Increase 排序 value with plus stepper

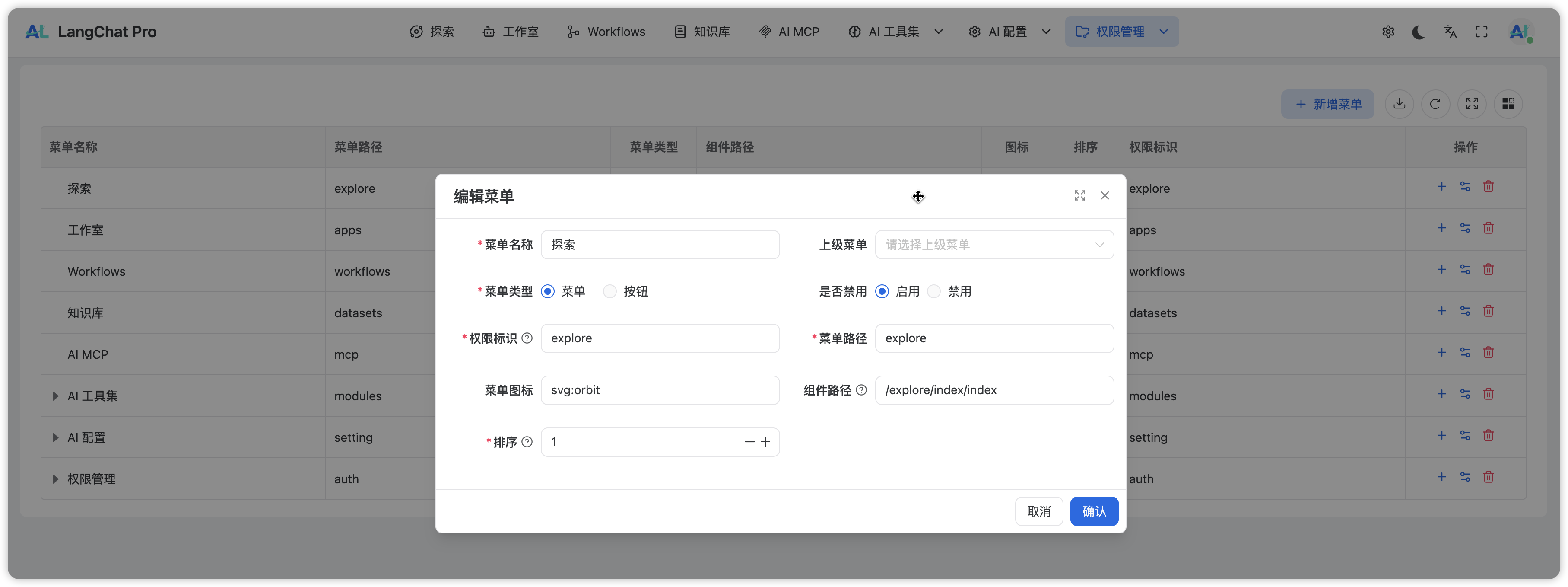pos(765,442)
